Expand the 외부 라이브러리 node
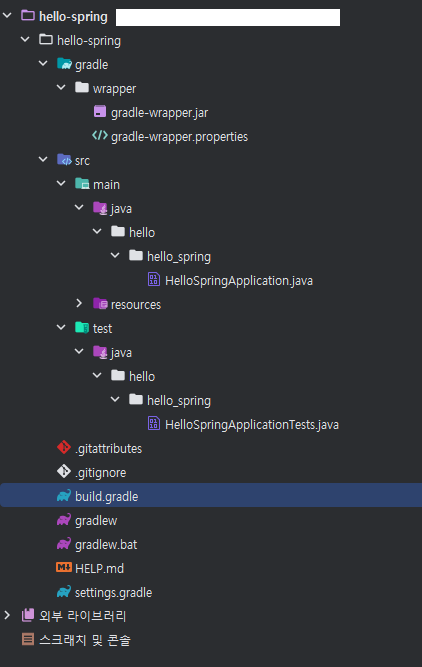The width and height of the screenshot is (422, 667). pos(7,615)
